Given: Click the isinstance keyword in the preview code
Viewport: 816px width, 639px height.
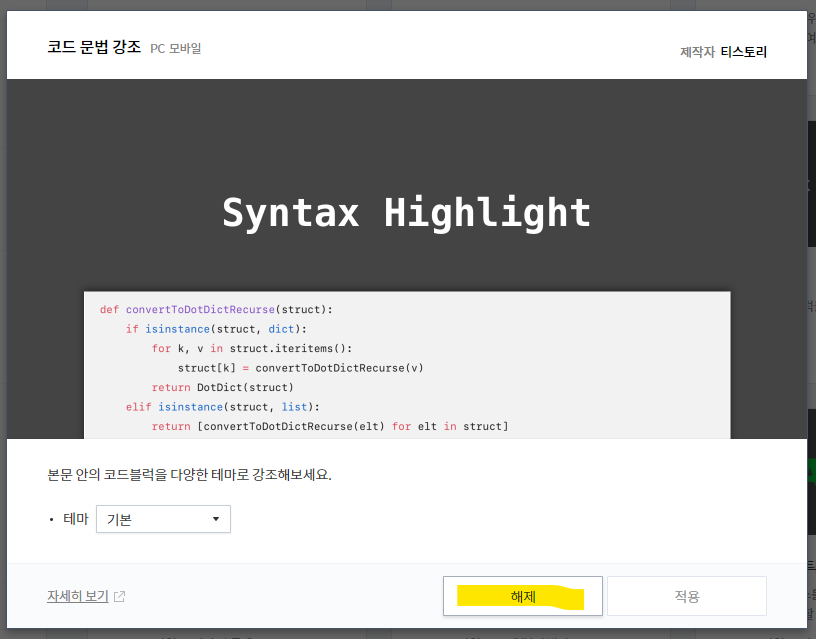Looking at the screenshot, I should click(177, 328).
